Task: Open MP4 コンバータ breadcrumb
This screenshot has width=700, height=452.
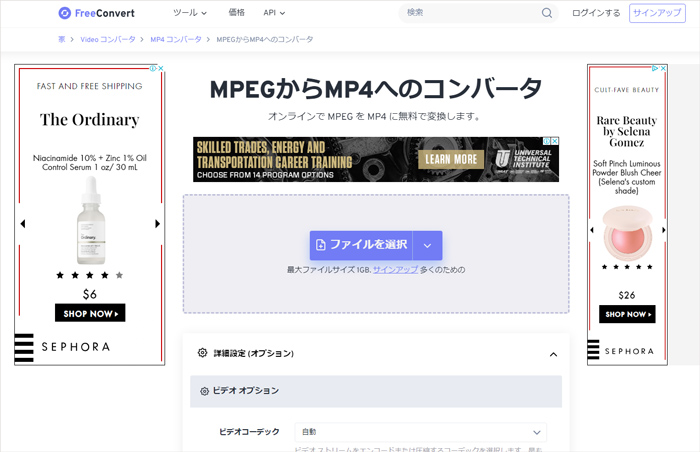Action: point(176,39)
